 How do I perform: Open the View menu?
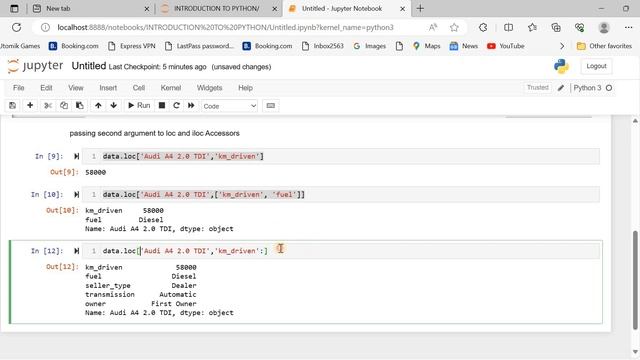coord(76,88)
